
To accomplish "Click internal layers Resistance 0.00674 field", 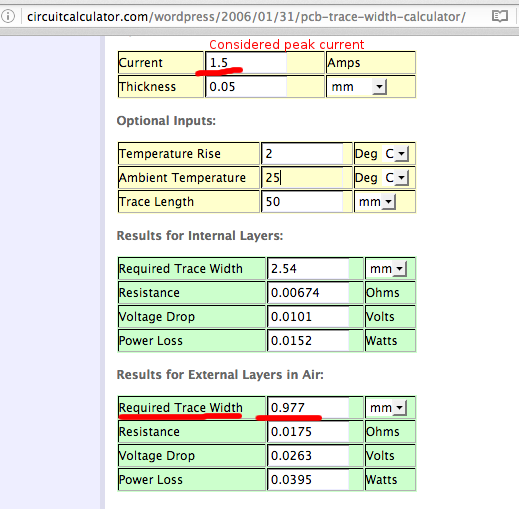I will pyautogui.click(x=308, y=292).
